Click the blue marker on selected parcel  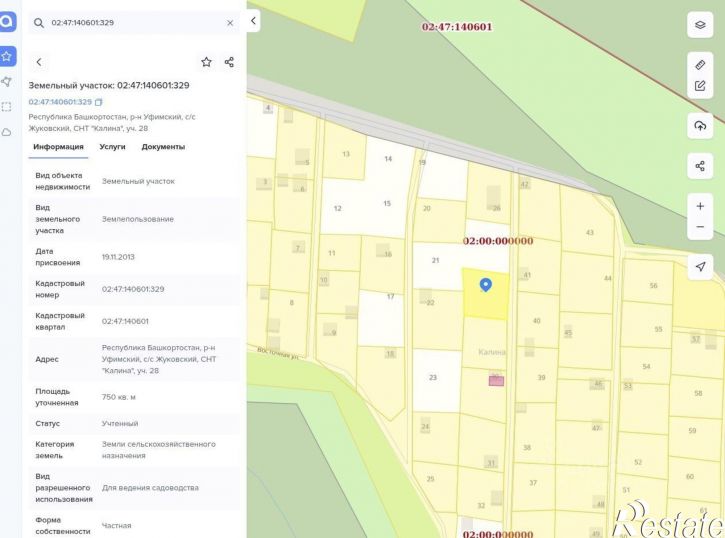point(485,285)
